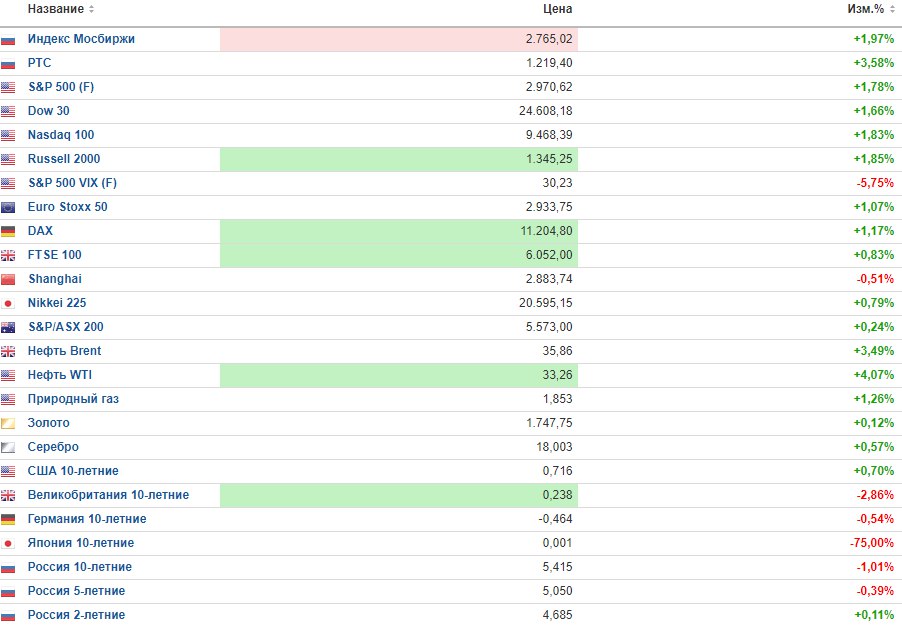The width and height of the screenshot is (902, 628).
Task: Click the Australian flag beside S&P/ASX 200
Action: tap(8, 327)
